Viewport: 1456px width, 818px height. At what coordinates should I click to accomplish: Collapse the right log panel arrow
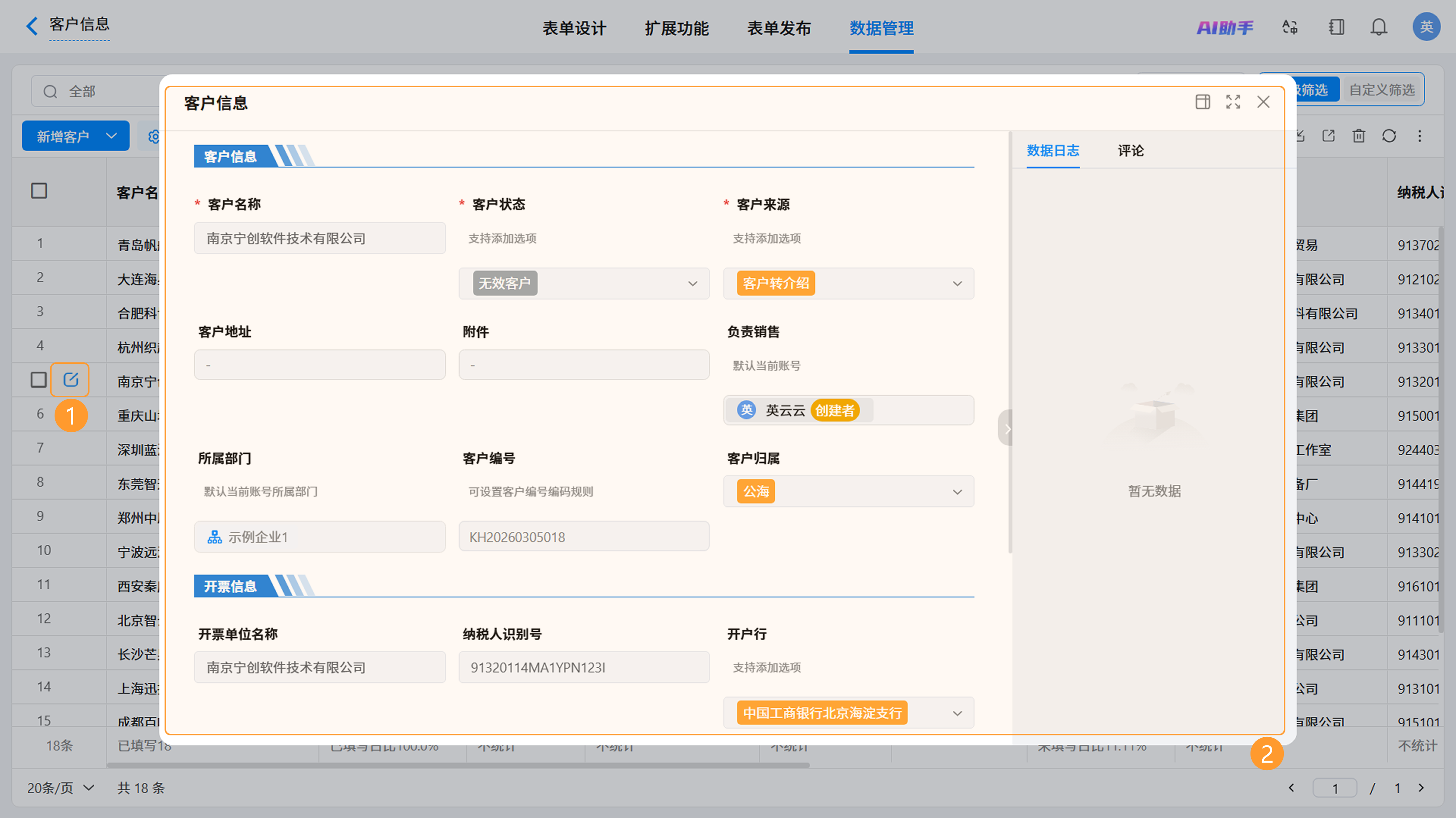coord(1006,428)
